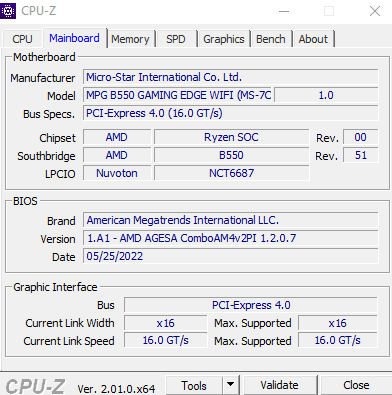
Task: Click the Close button at bottom
Action: pos(356,386)
